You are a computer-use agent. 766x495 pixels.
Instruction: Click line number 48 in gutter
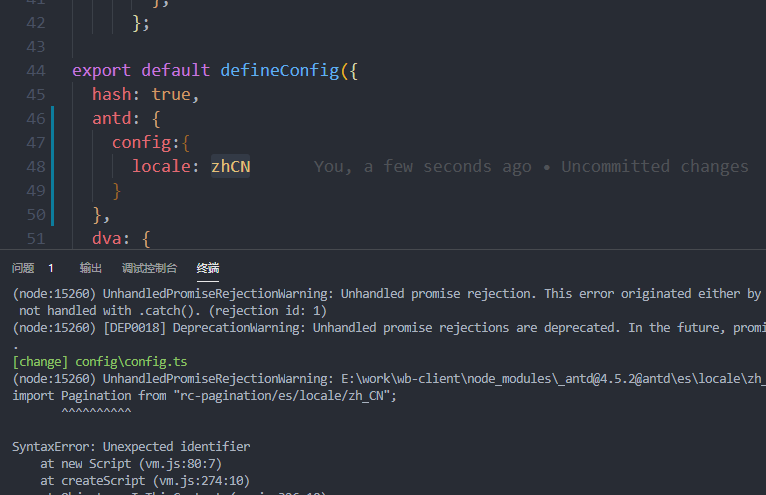tap(36, 167)
